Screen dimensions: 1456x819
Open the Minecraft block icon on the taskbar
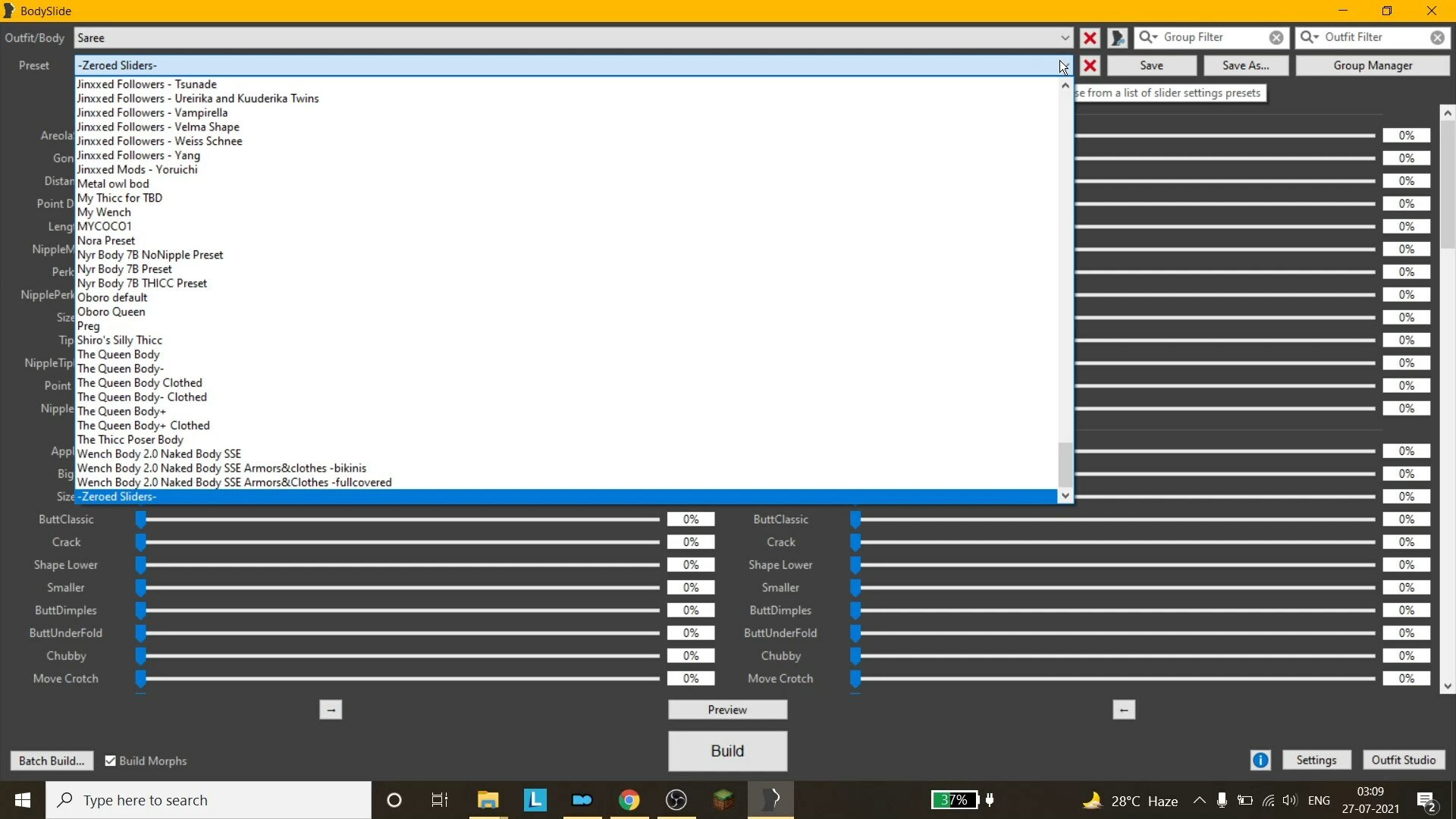click(723, 800)
